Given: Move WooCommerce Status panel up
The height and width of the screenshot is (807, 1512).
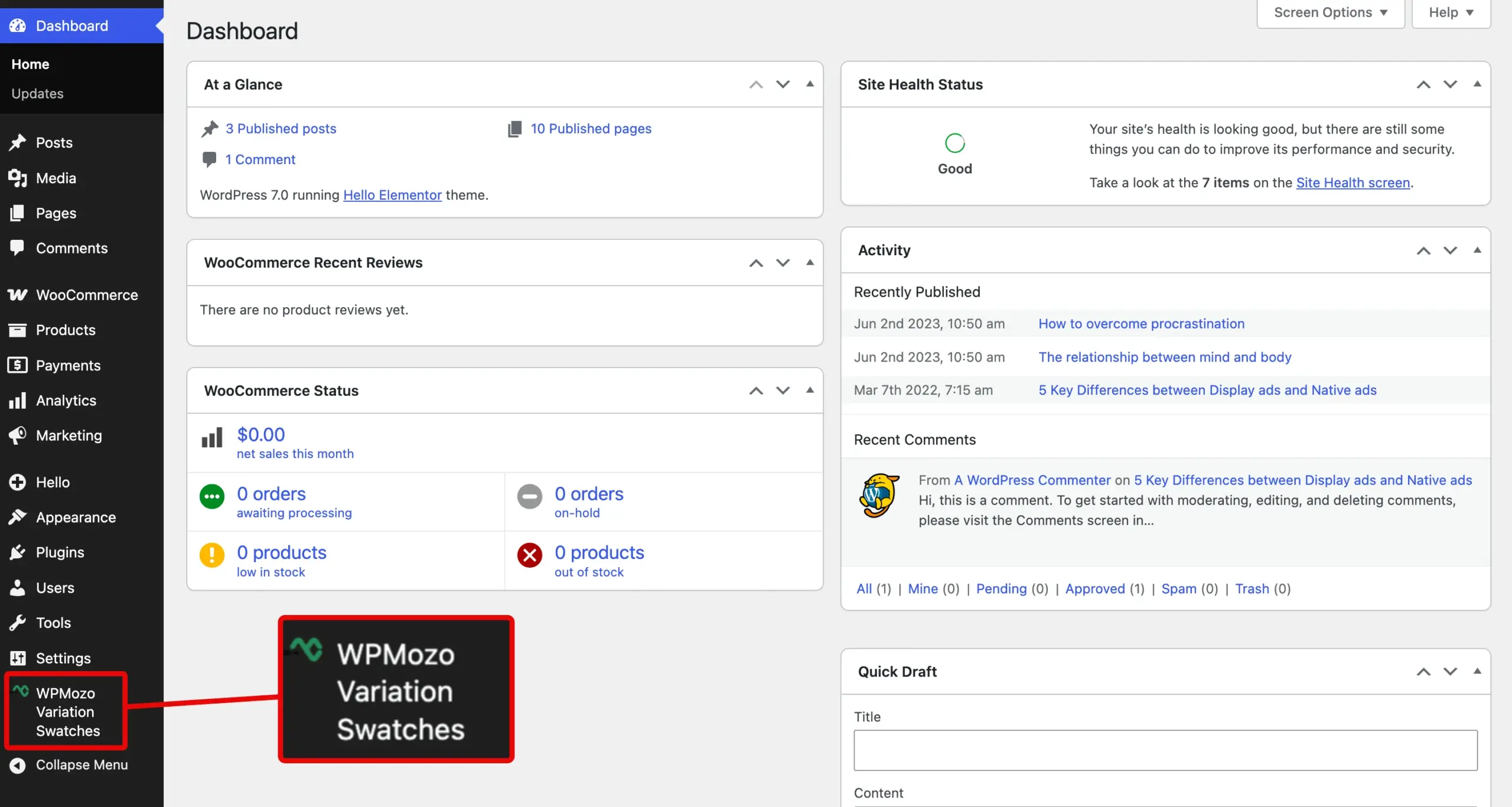Looking at the screenshot, I should [756, 391].
